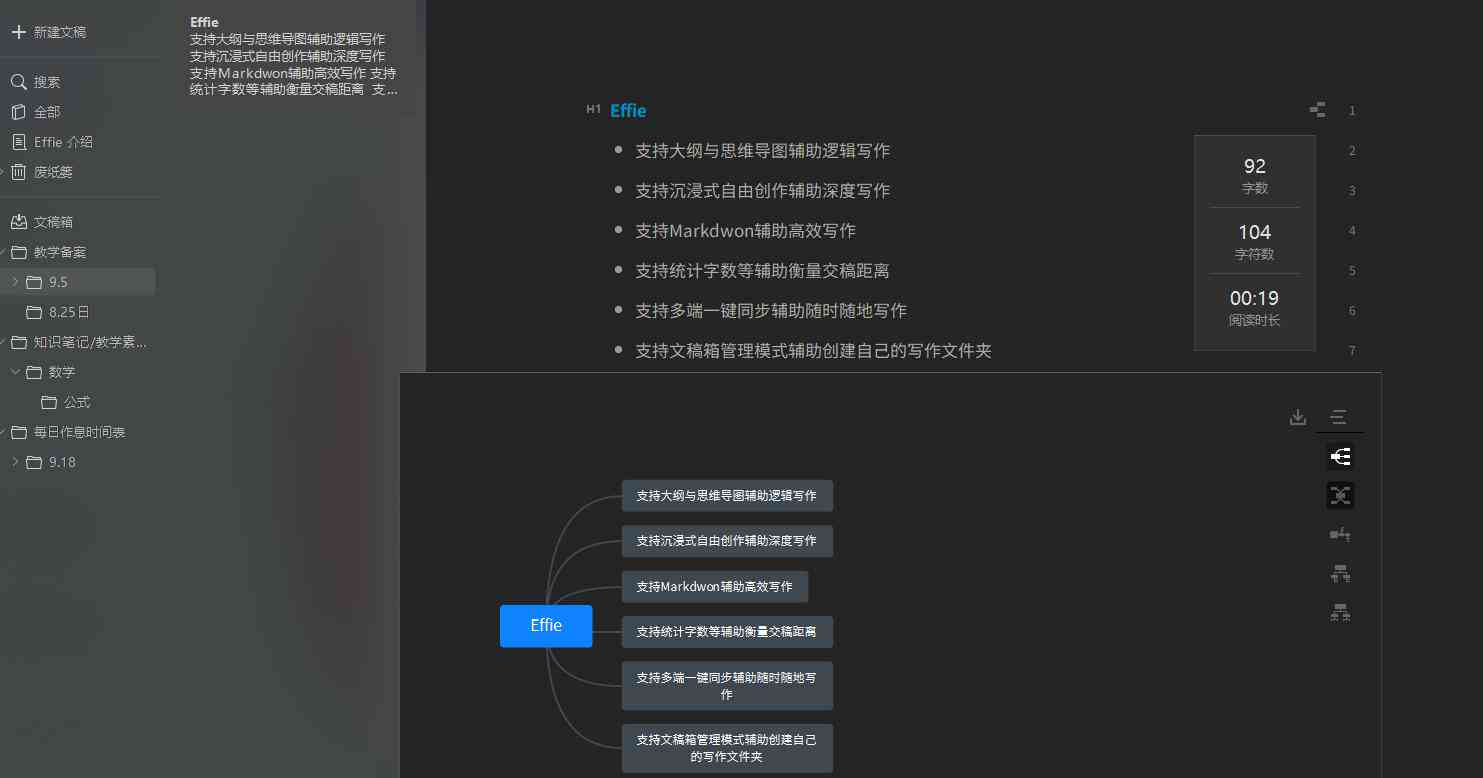Viewport: 1483px width, 778px height.
Task: Click the 00:19 阅读时长 statistic
Action: 1254,307
